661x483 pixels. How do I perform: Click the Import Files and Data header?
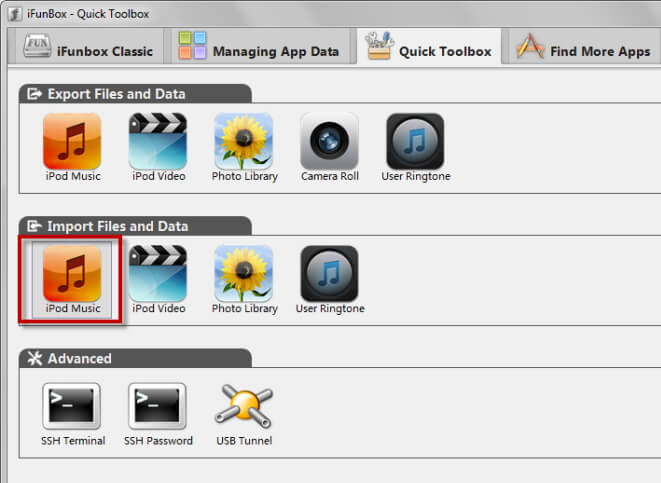coord(135,226)
